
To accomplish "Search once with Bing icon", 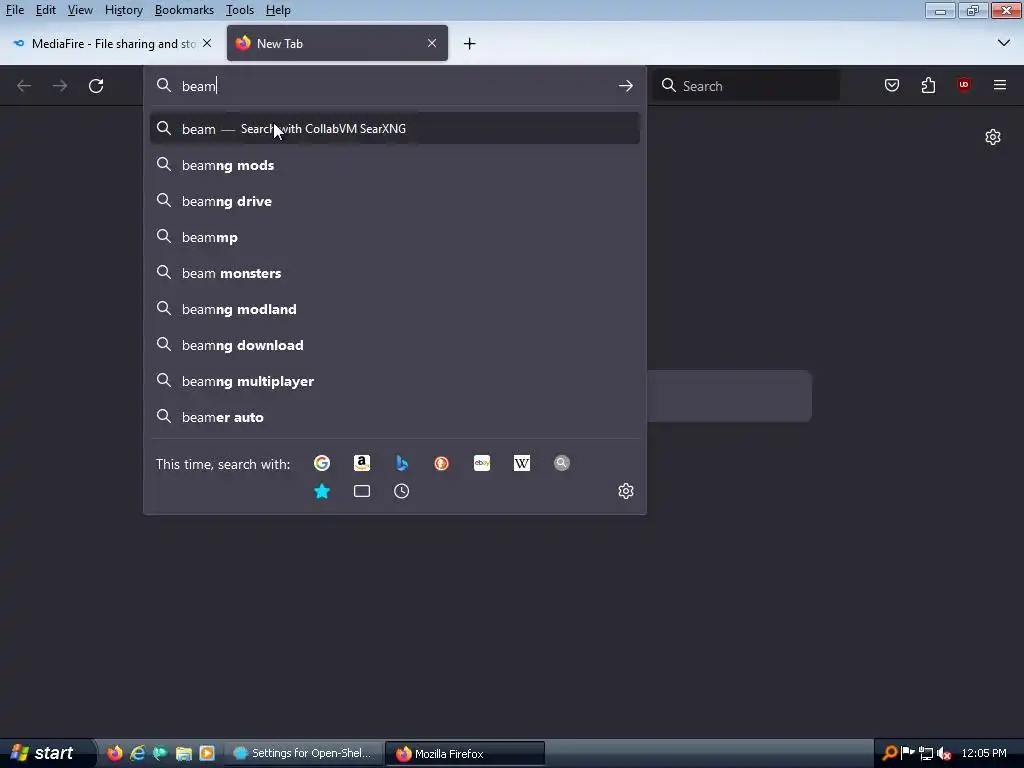I will 402,463.
